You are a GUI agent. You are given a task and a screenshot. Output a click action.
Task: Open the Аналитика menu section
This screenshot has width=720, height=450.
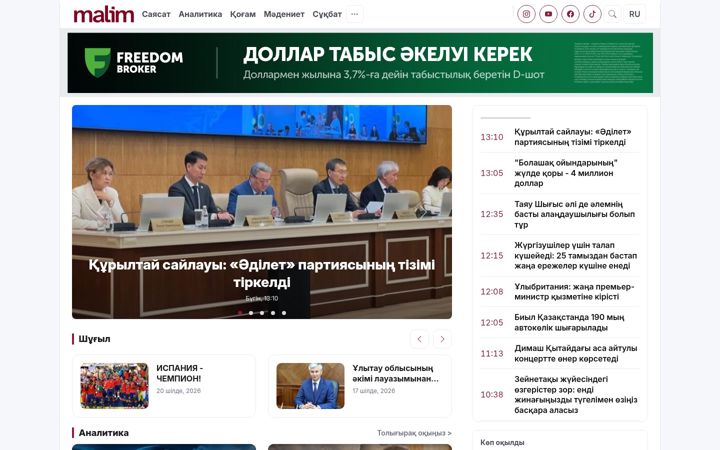[200, 14]
